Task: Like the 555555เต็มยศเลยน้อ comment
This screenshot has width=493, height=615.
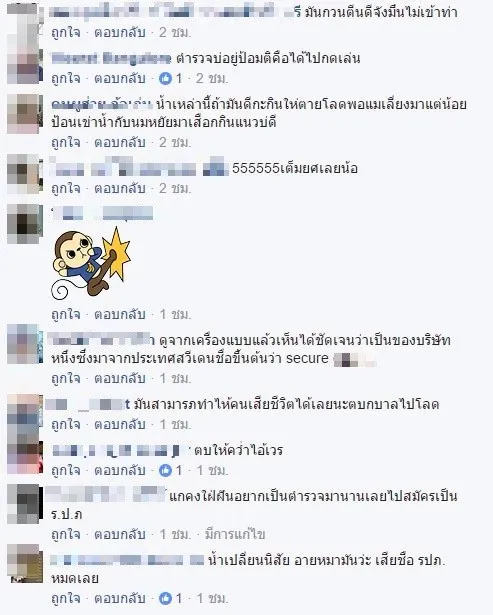Action: (x=65, y=189)
